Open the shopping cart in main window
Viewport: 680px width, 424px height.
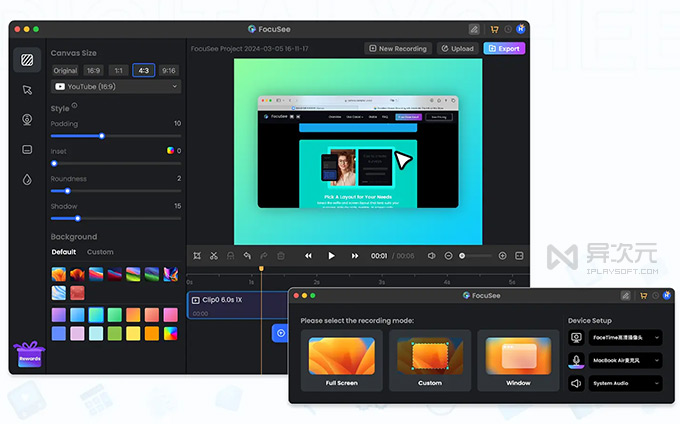point(494,29)
